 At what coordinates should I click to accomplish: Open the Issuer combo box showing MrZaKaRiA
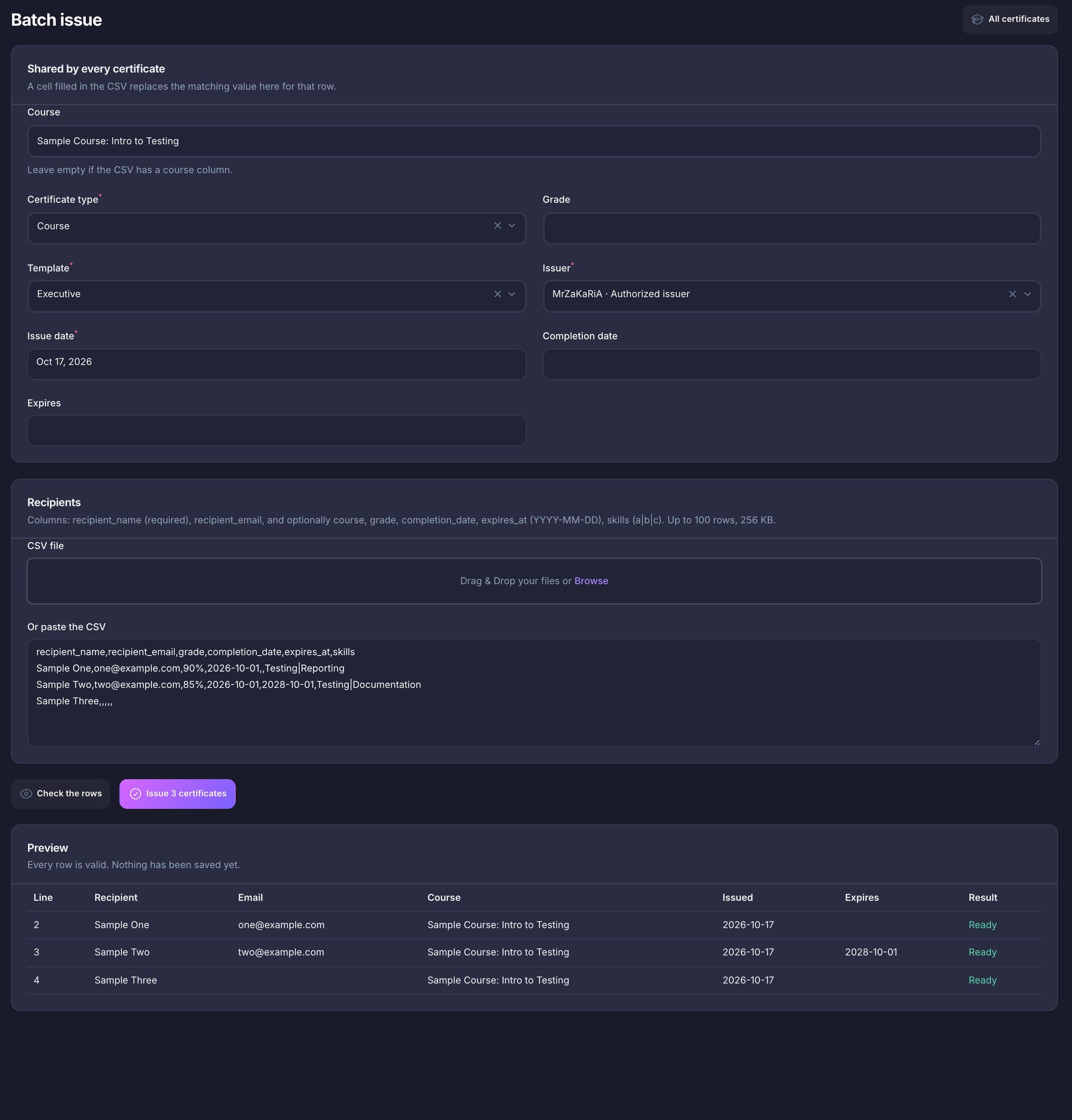[791, 296]
